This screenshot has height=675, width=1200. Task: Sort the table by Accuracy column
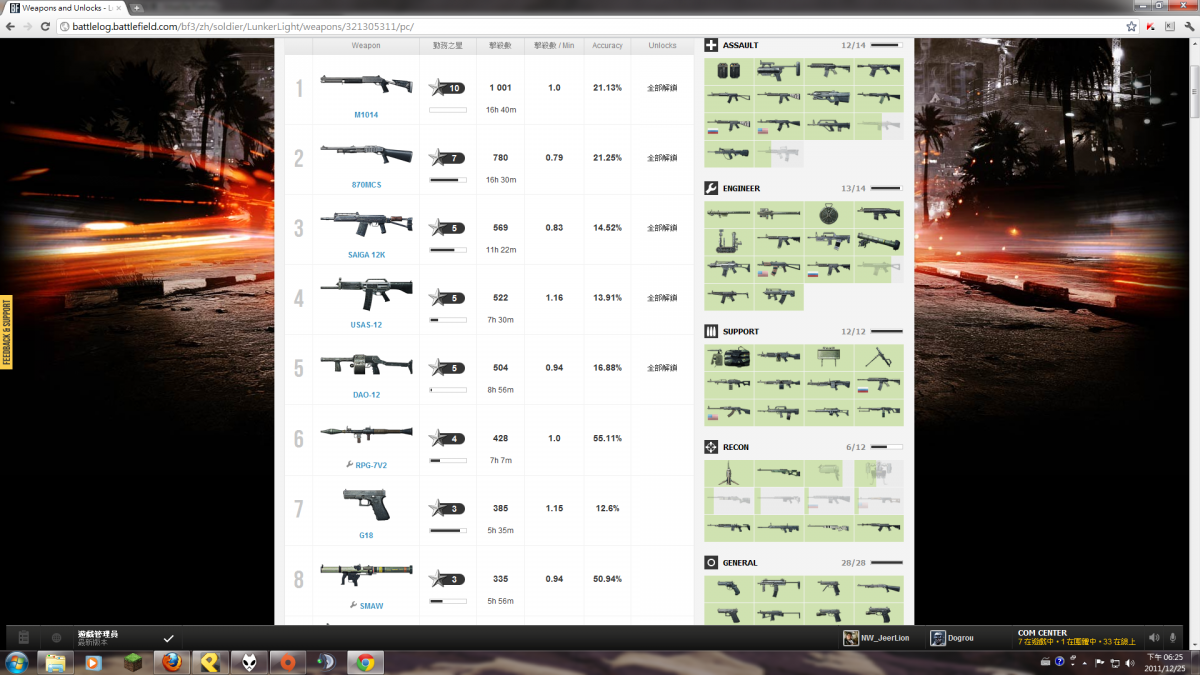(x=607, y=46)
